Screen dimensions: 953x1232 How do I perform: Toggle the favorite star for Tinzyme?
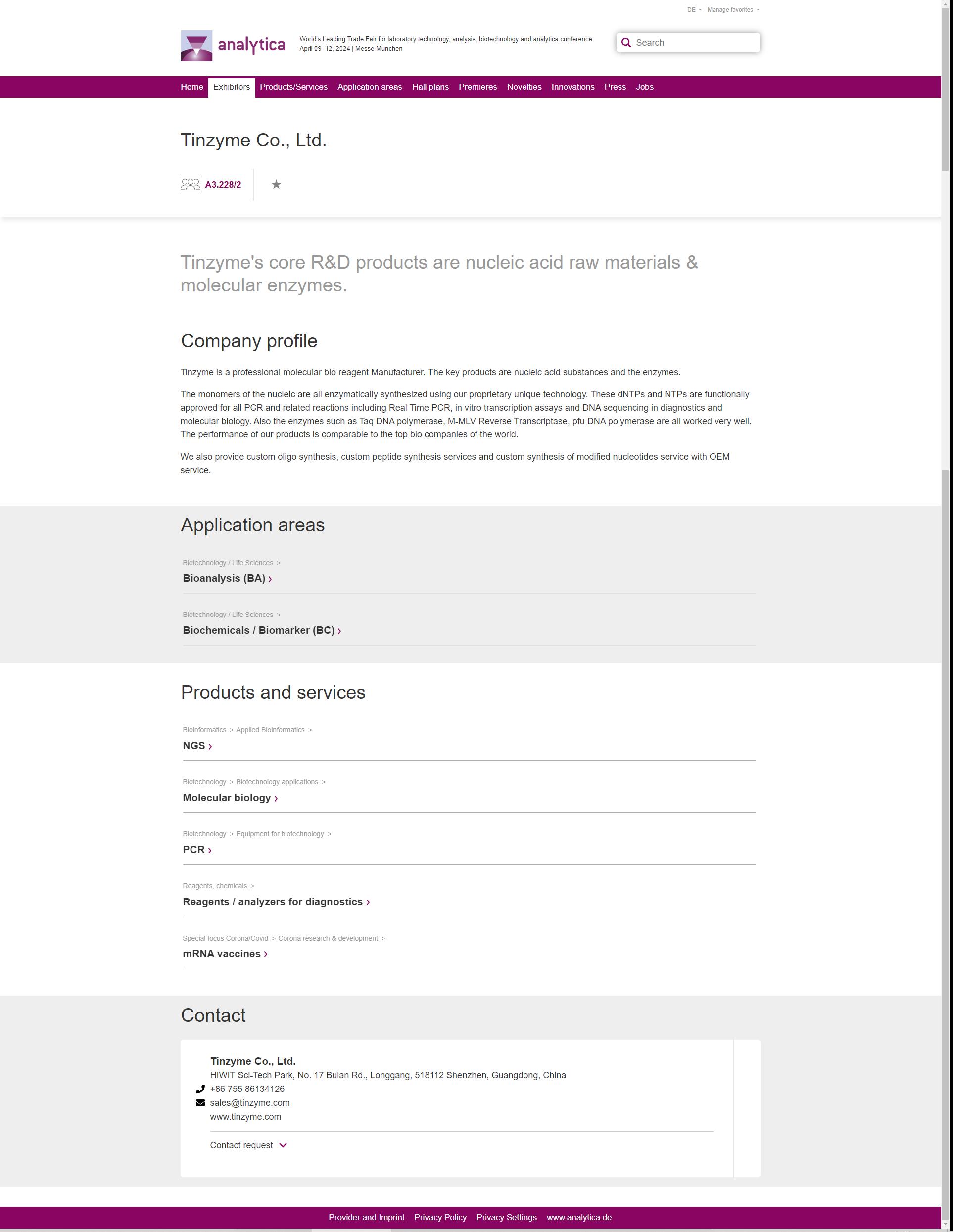click(276, 185)
